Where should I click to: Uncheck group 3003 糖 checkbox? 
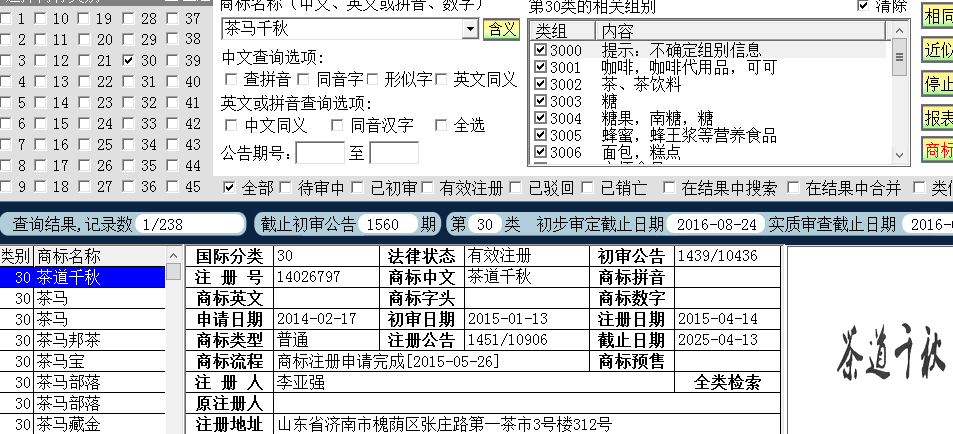coord(540,100)
